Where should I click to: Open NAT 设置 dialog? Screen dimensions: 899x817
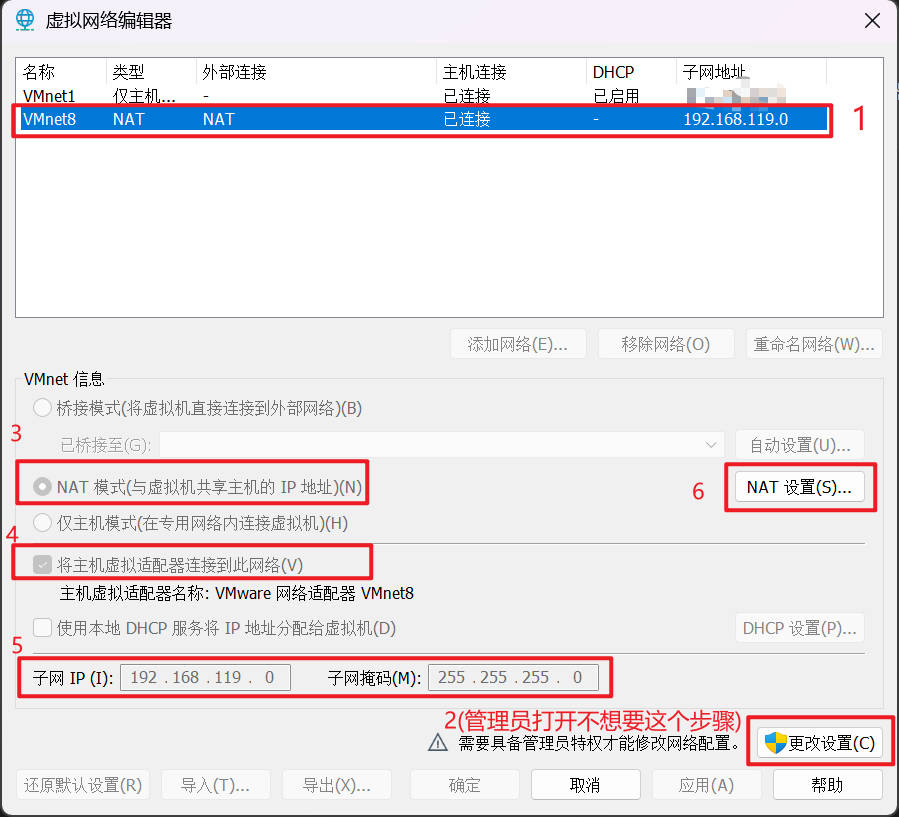[x=799, y=487]
